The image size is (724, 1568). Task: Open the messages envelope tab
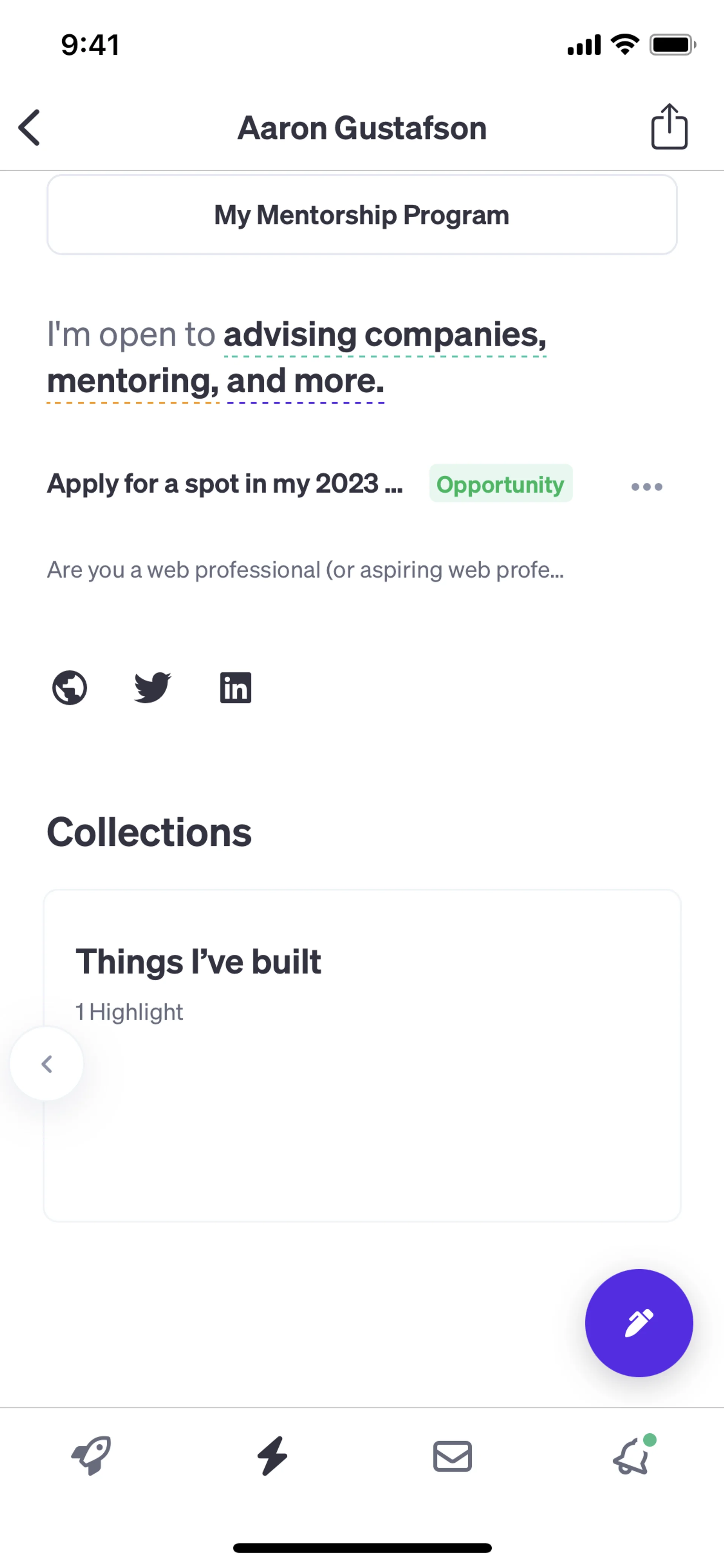[452, 1456]
